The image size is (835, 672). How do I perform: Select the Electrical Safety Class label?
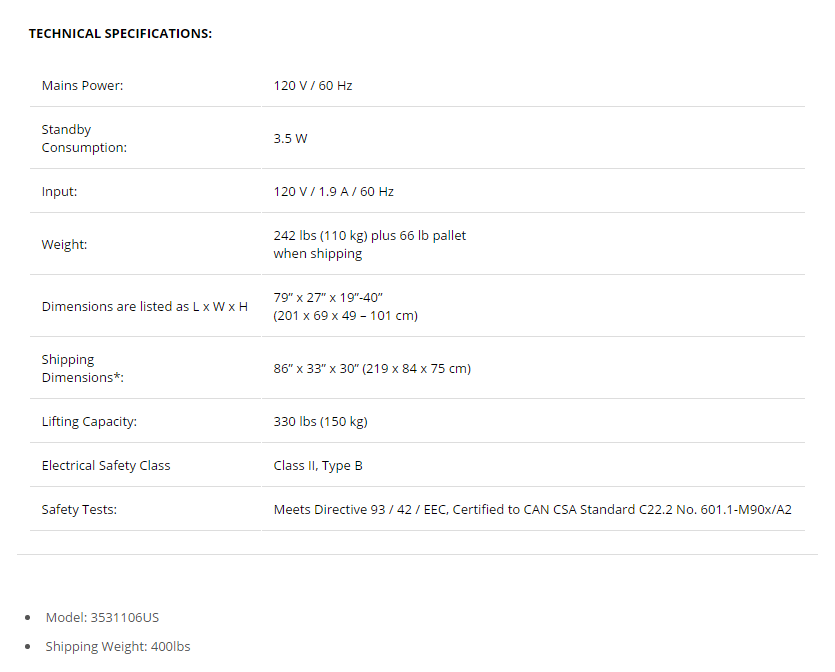[106, 465]
